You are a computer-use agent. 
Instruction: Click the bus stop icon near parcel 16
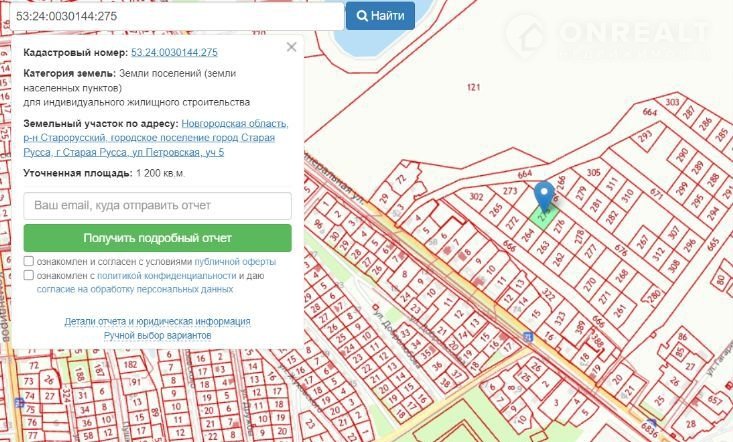527,336
